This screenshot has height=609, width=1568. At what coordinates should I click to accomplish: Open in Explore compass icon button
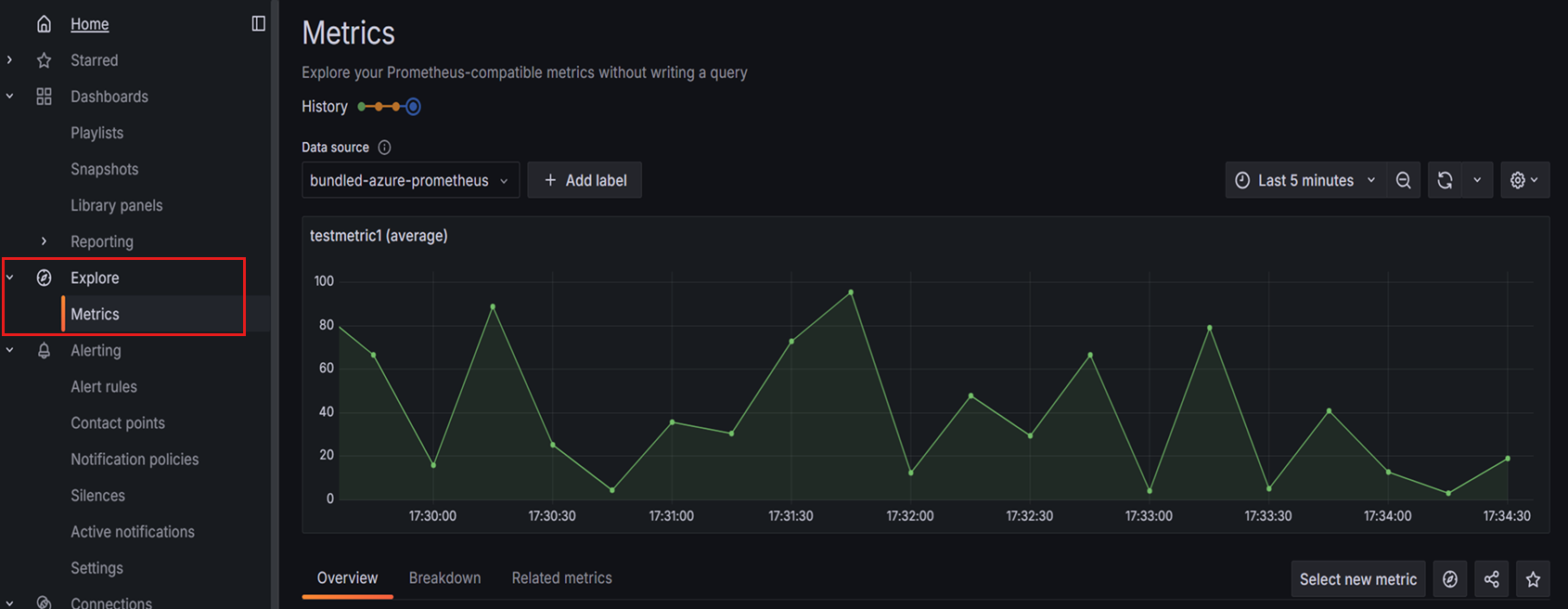tap(1450, 579)
